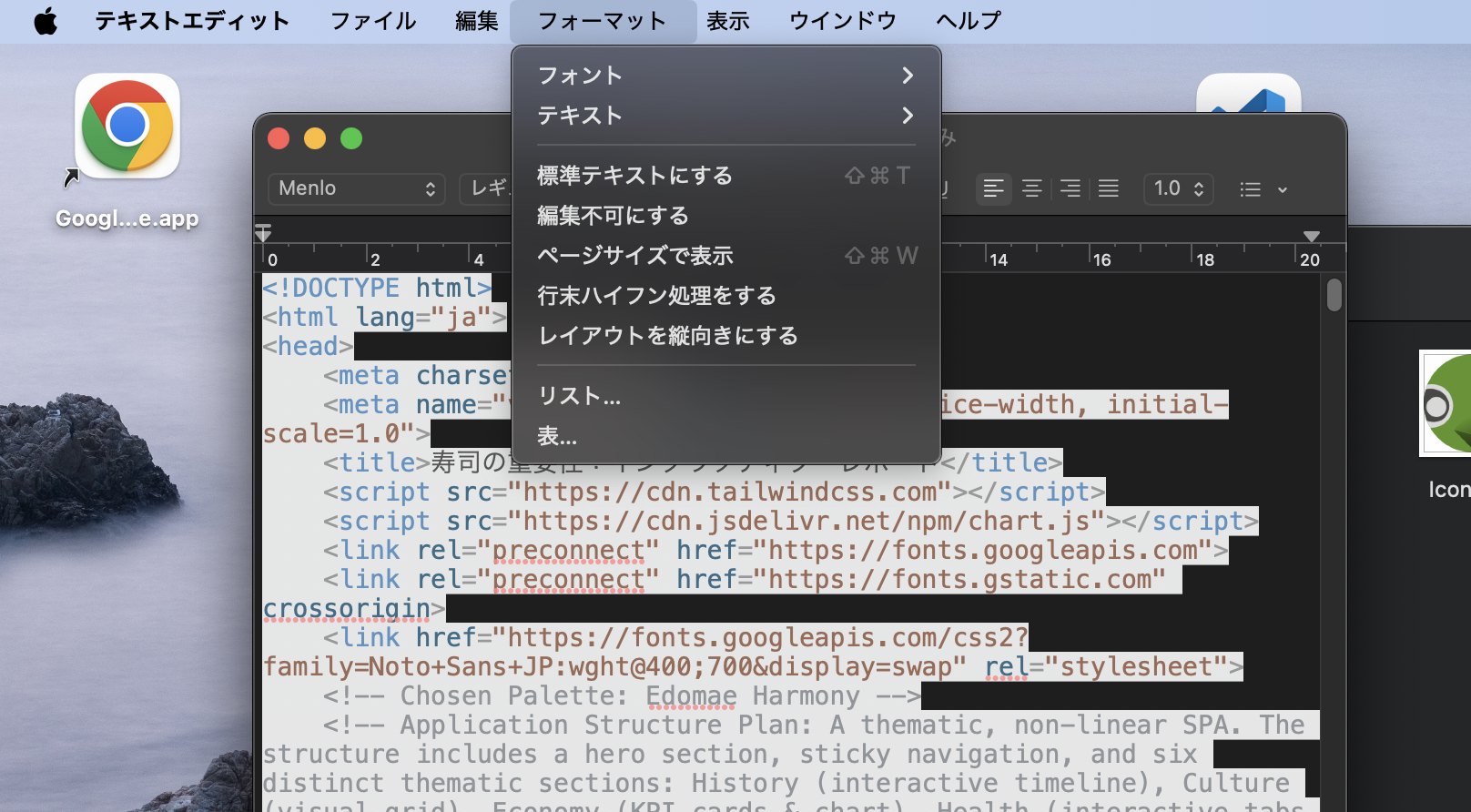Open the list bullets and numbering control

(x=1263, y=189)
